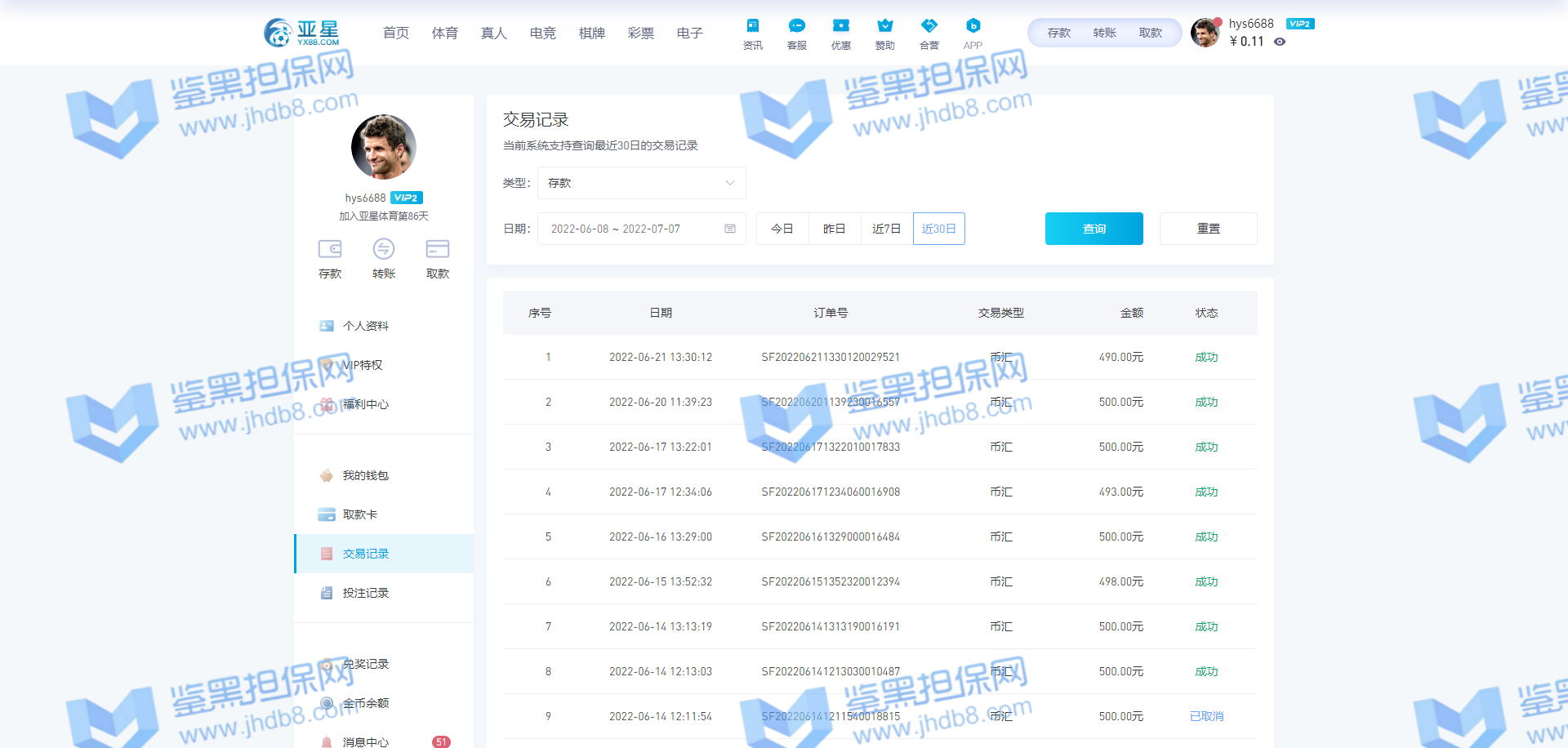This screenshot has width=1568, height=748.
Task: Select the 近7日 date range option
Action: (x=886, y=229)
